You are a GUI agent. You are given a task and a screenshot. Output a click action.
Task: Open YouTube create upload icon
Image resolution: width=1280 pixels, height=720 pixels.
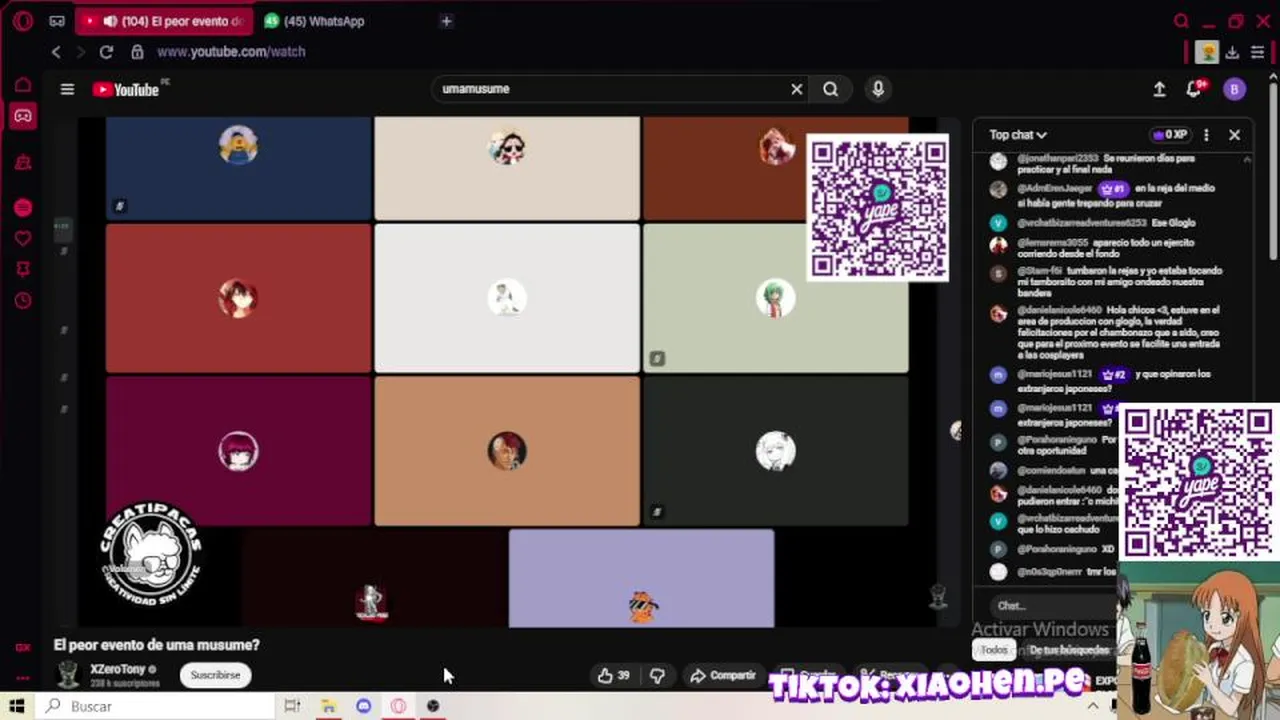[x=1159, y=89]
